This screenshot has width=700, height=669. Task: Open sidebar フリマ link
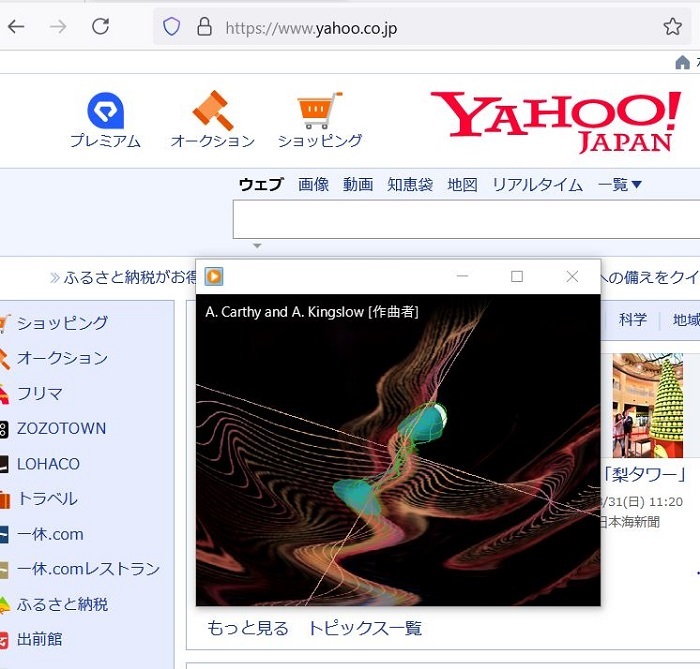coord(39,393)
